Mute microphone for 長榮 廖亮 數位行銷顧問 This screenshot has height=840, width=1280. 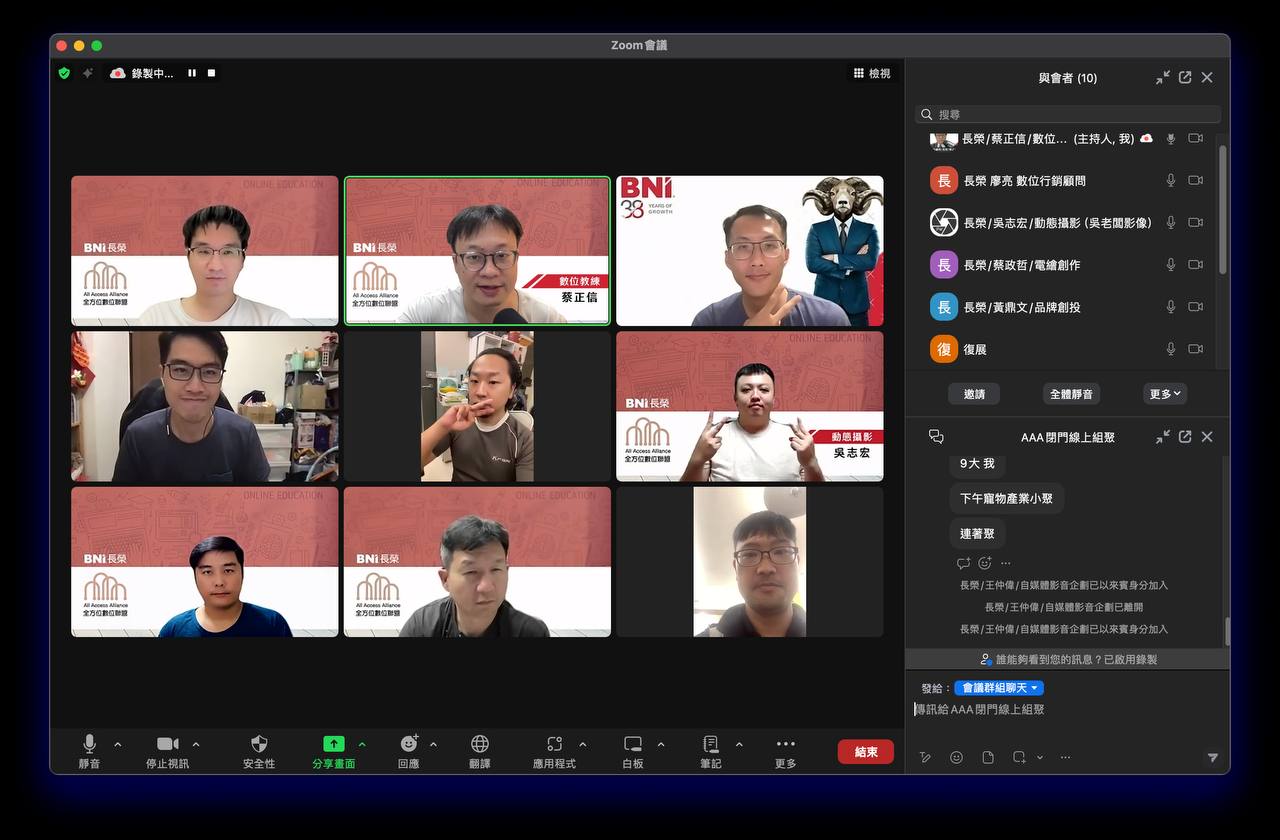click(x=1171, y=180)
